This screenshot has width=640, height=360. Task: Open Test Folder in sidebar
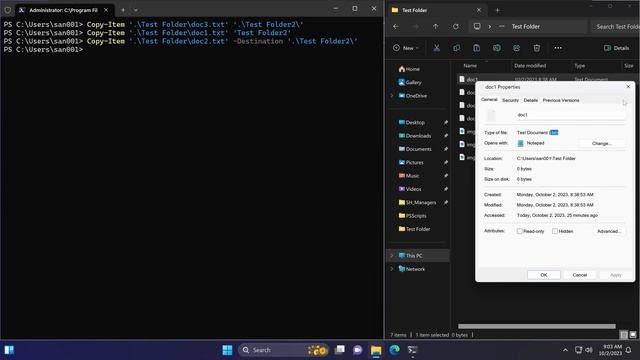(x=414, y=229)
